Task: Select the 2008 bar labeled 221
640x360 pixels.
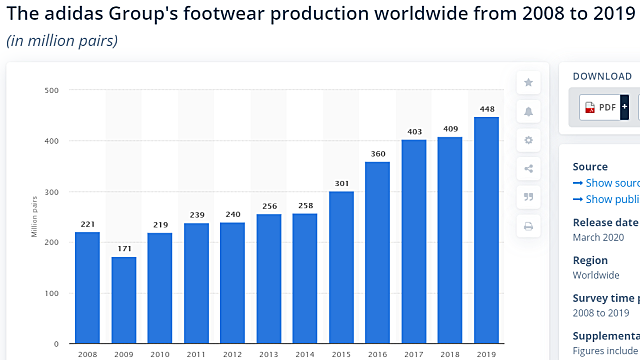Action: click(x=87, y=288)
